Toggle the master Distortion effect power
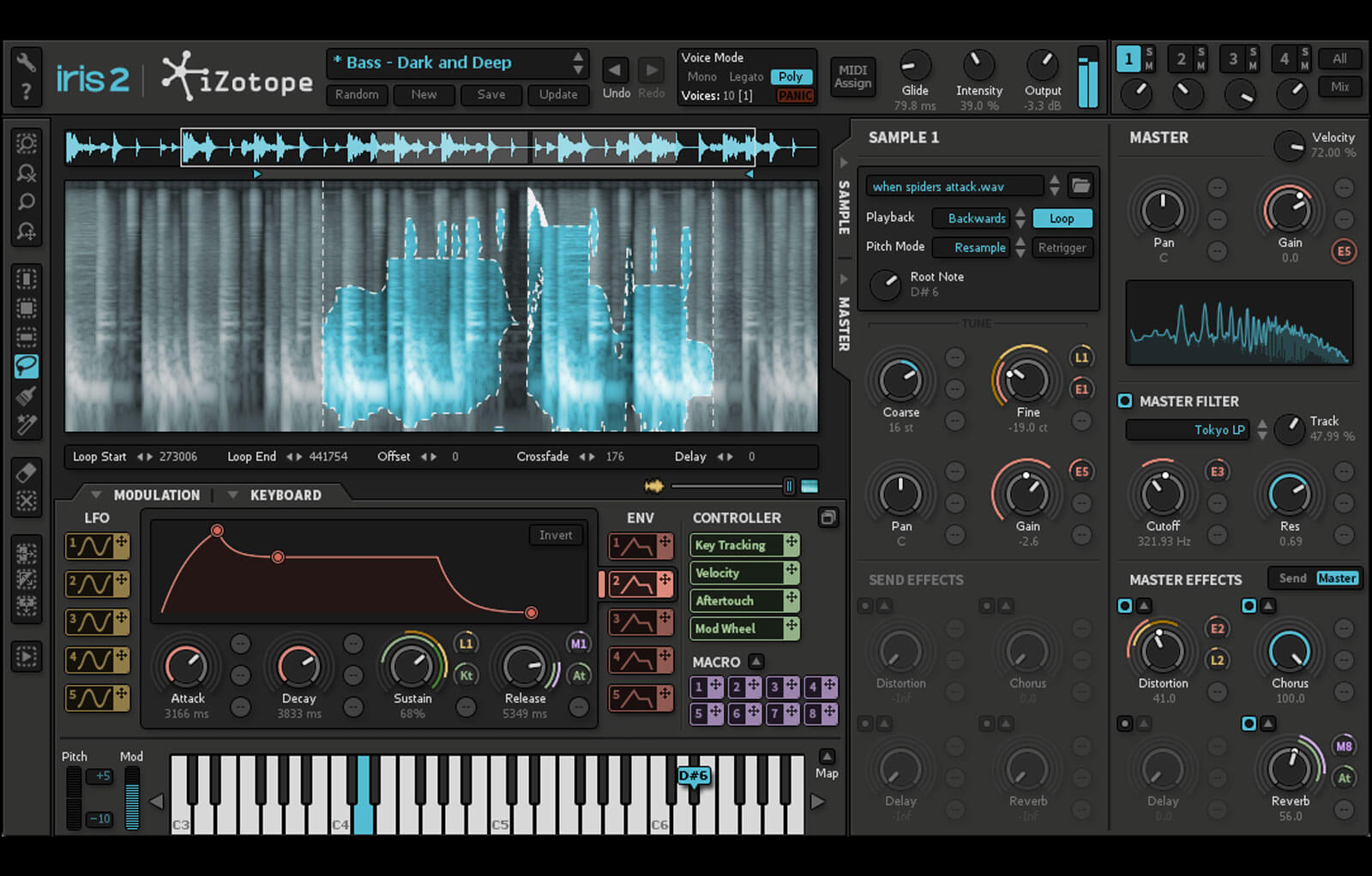Viewport: 1372px width, 876px height. coord(1124,606)
